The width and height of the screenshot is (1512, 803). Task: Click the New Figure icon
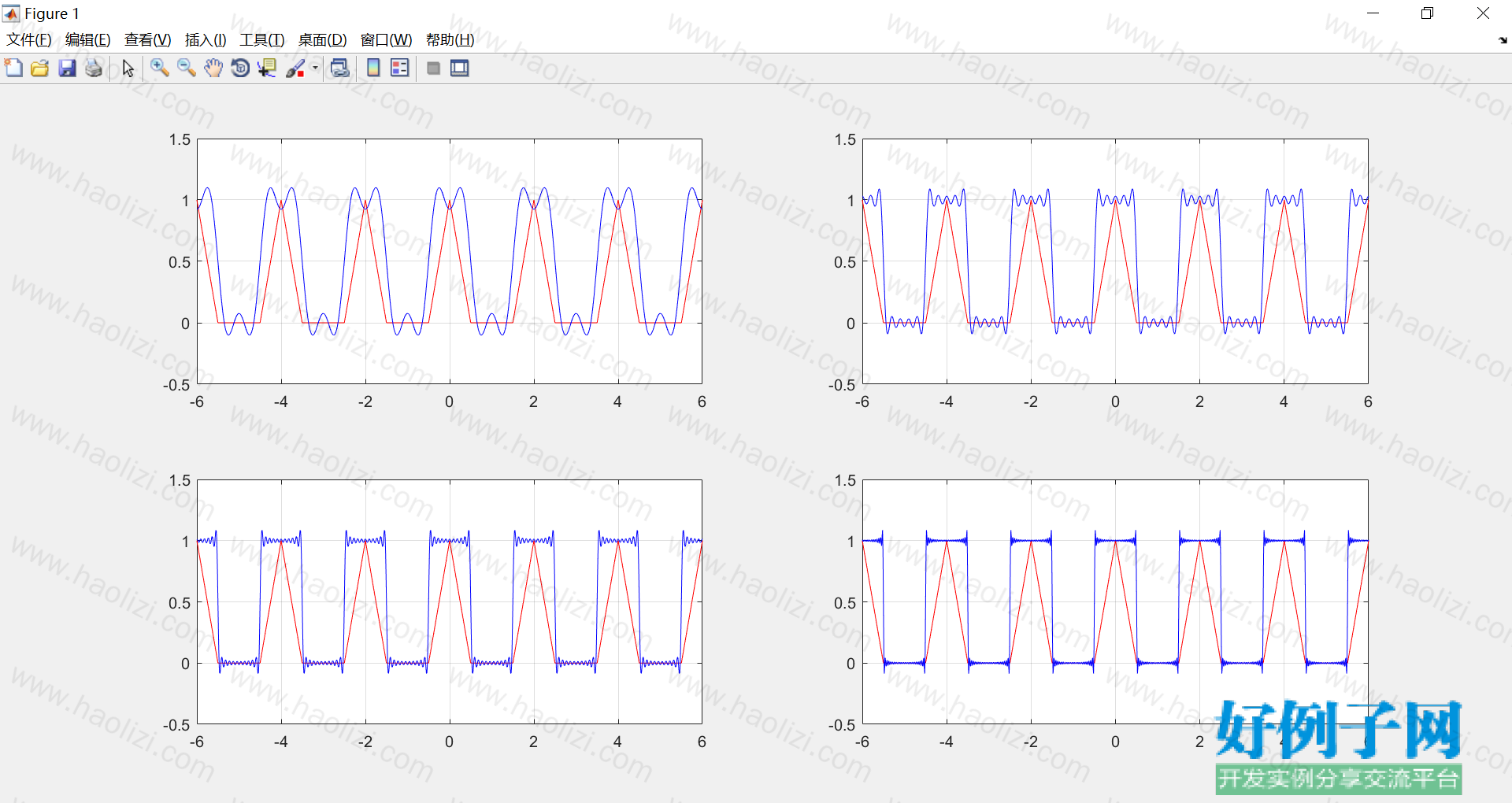click(13, 68)
